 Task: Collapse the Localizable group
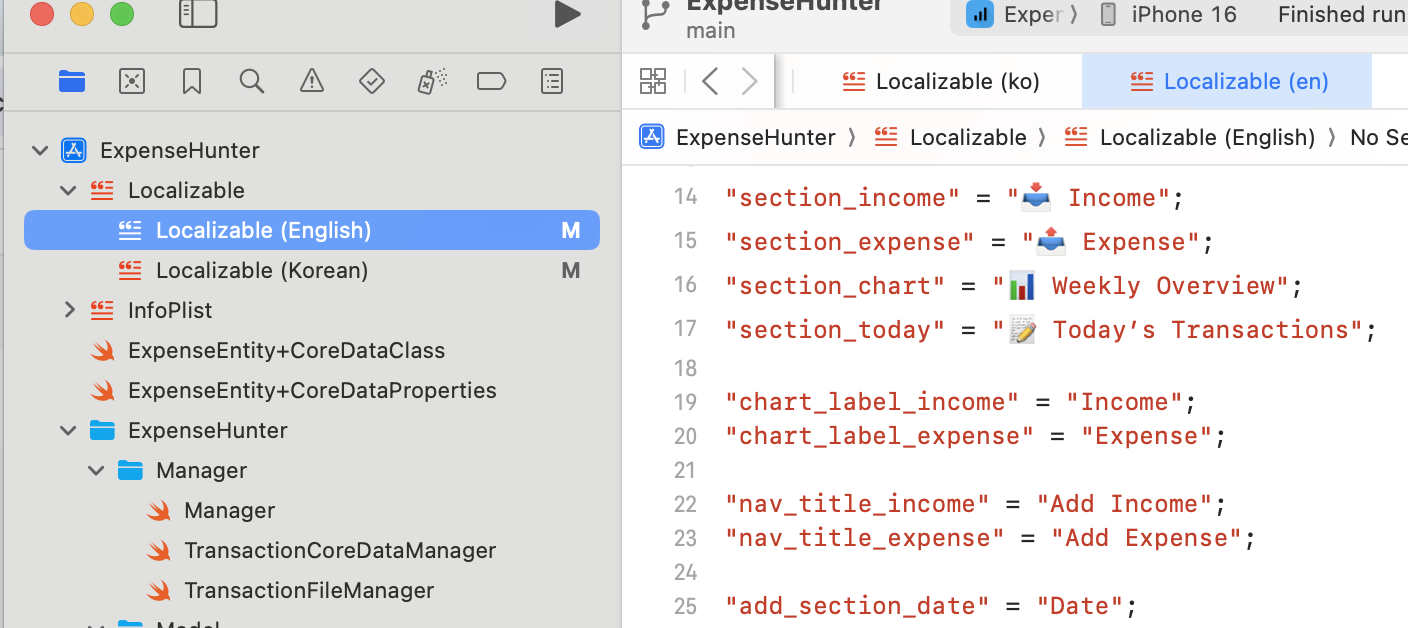click(x=68, y=191)
